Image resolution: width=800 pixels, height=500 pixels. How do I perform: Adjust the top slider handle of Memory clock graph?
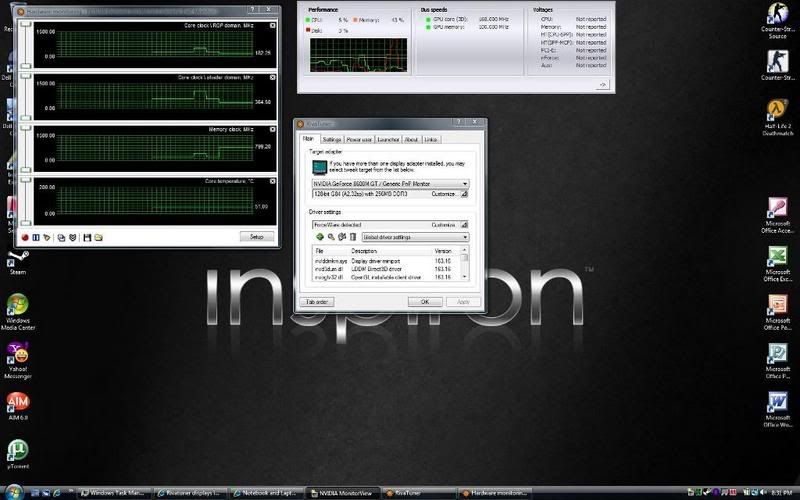pyautogui.click(x=26, y=128)
